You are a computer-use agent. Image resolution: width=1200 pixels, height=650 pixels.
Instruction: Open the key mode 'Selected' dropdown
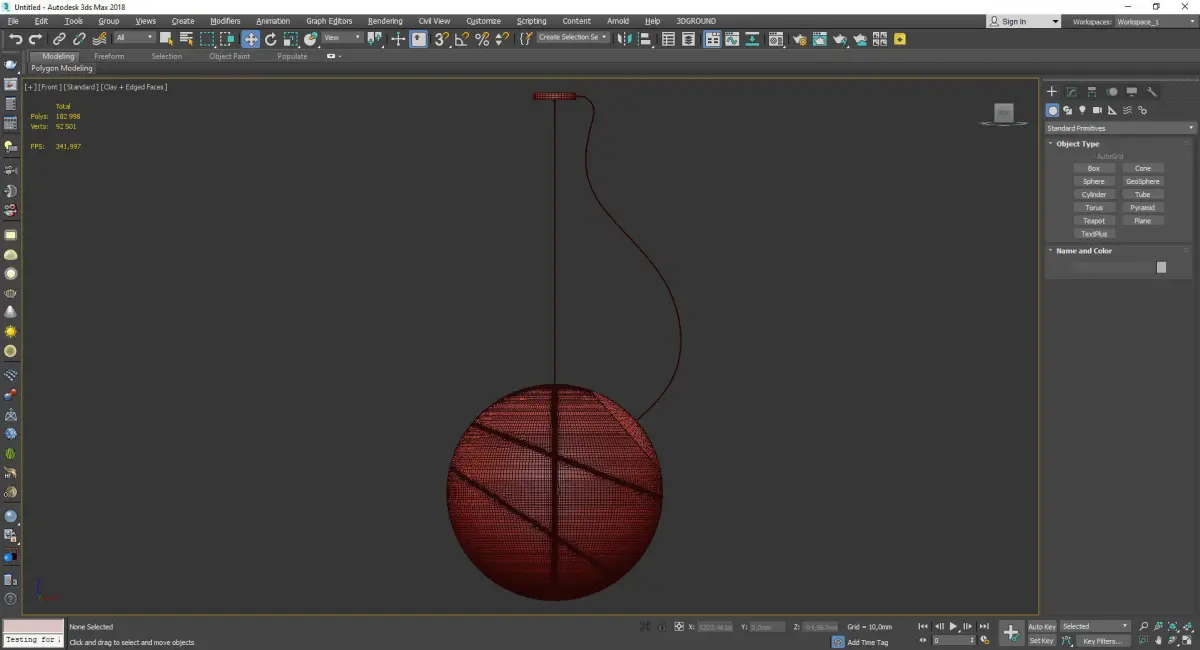[1094, 626]
